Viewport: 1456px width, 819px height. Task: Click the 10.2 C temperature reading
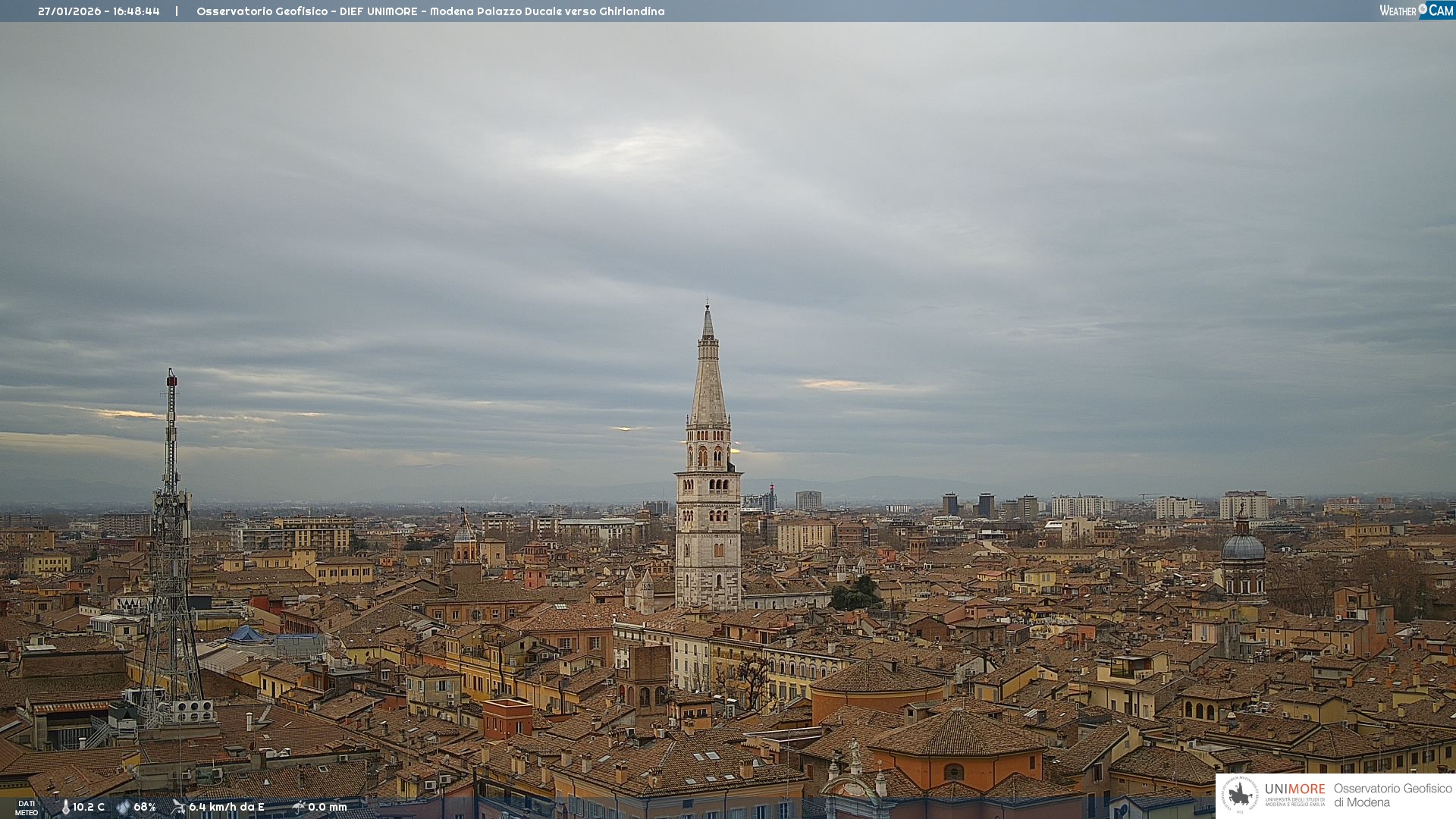coord(89,808)
